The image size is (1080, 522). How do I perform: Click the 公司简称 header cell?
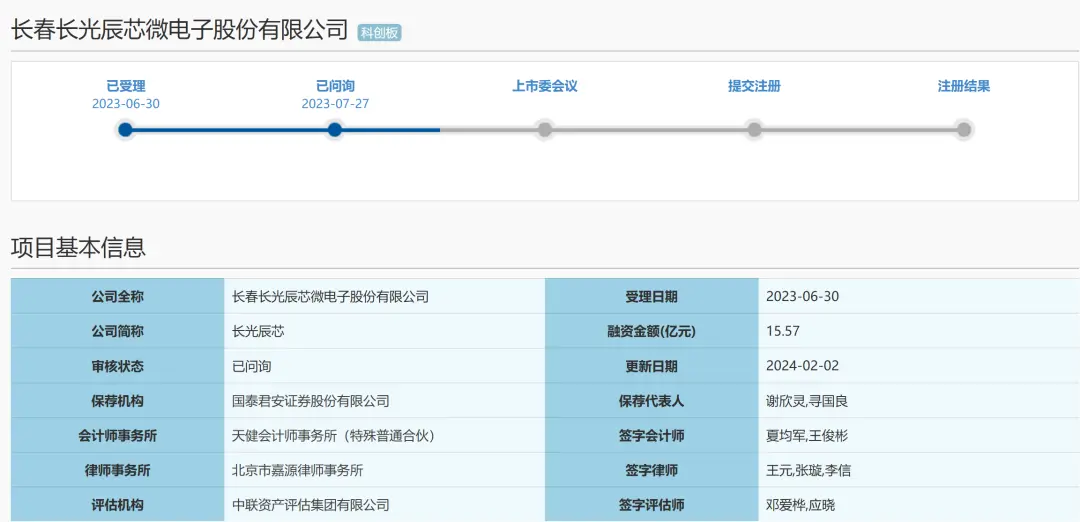pyautogui.click(x=118, y=331)
